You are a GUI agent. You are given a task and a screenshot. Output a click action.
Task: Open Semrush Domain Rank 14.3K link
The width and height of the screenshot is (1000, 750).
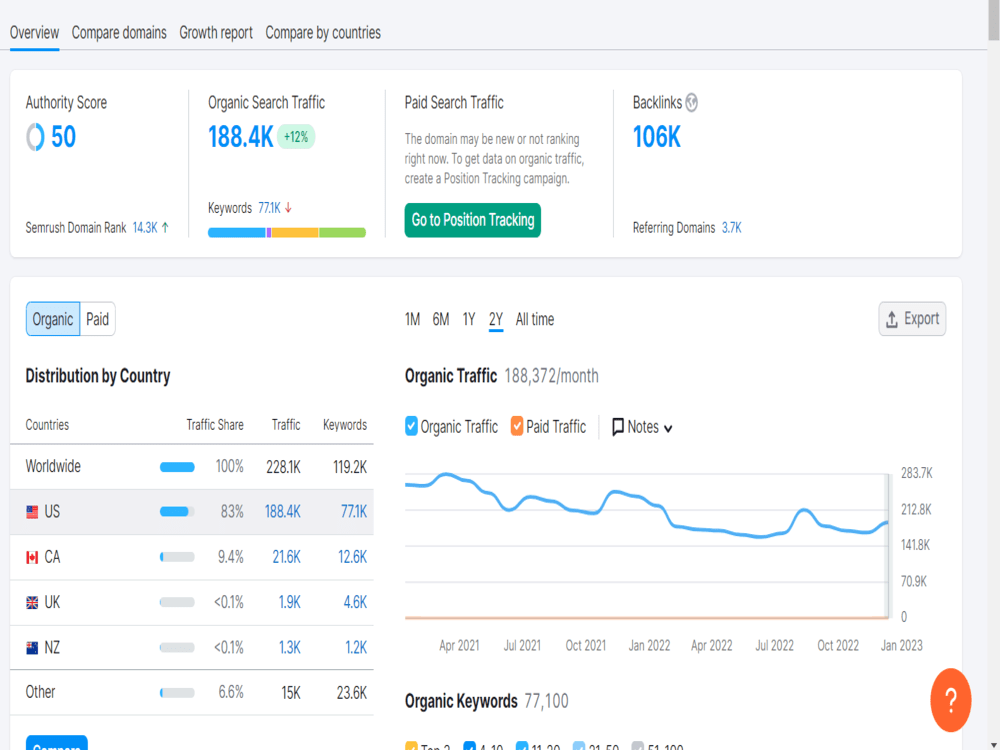coord(145,228)
